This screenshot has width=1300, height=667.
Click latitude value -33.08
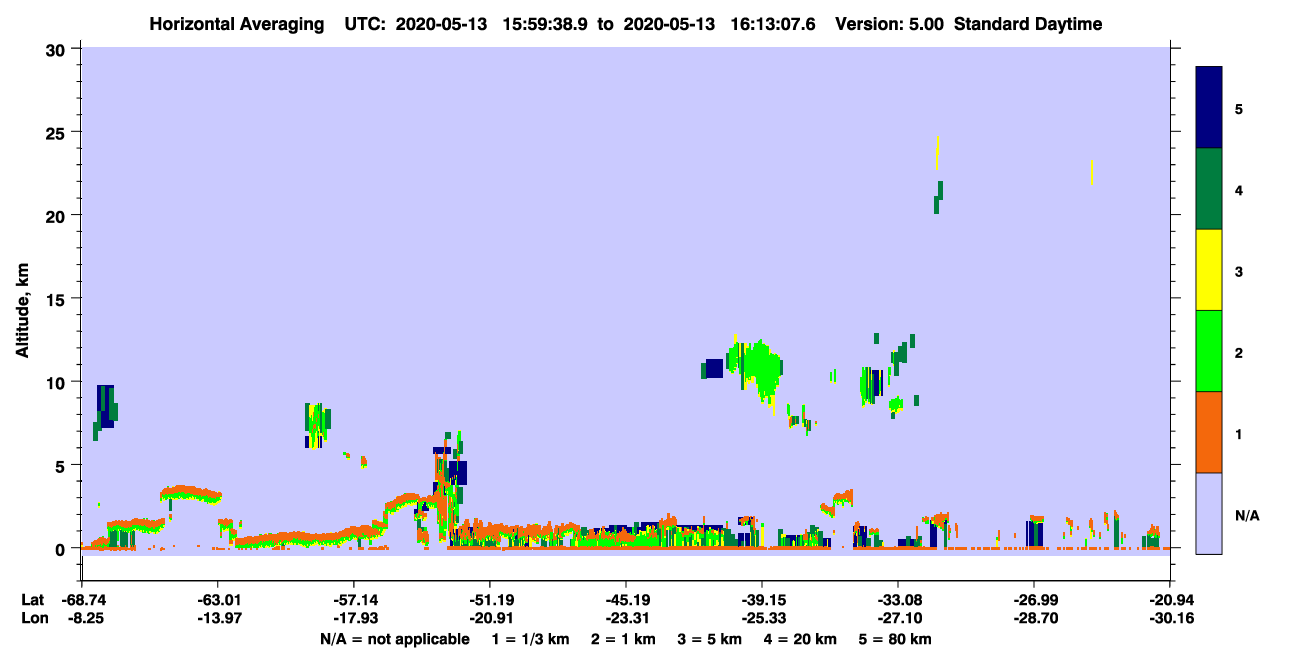coord(897,600)
